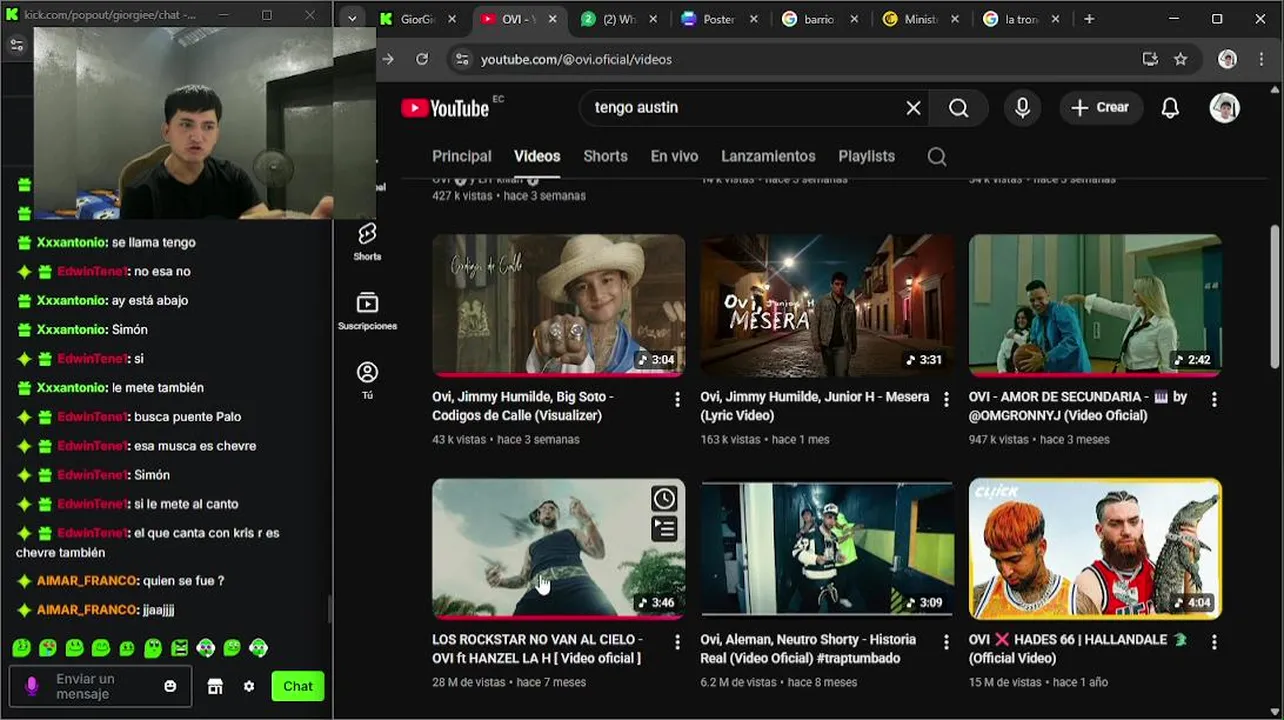The width and height of the screenshot is (1284, 720).
Task: Open the Mesera (Lyric Video) title link
Action: 815,406
